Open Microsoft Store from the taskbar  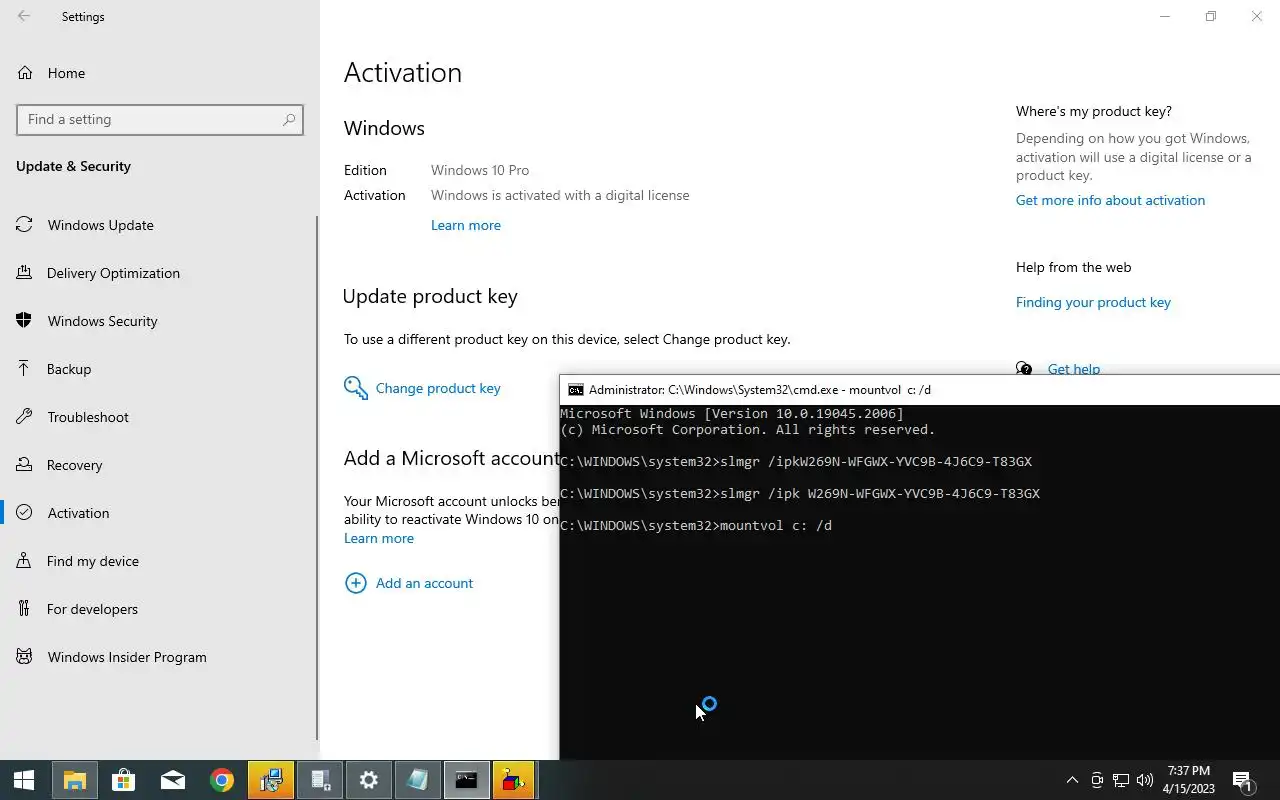click(123, 780)
